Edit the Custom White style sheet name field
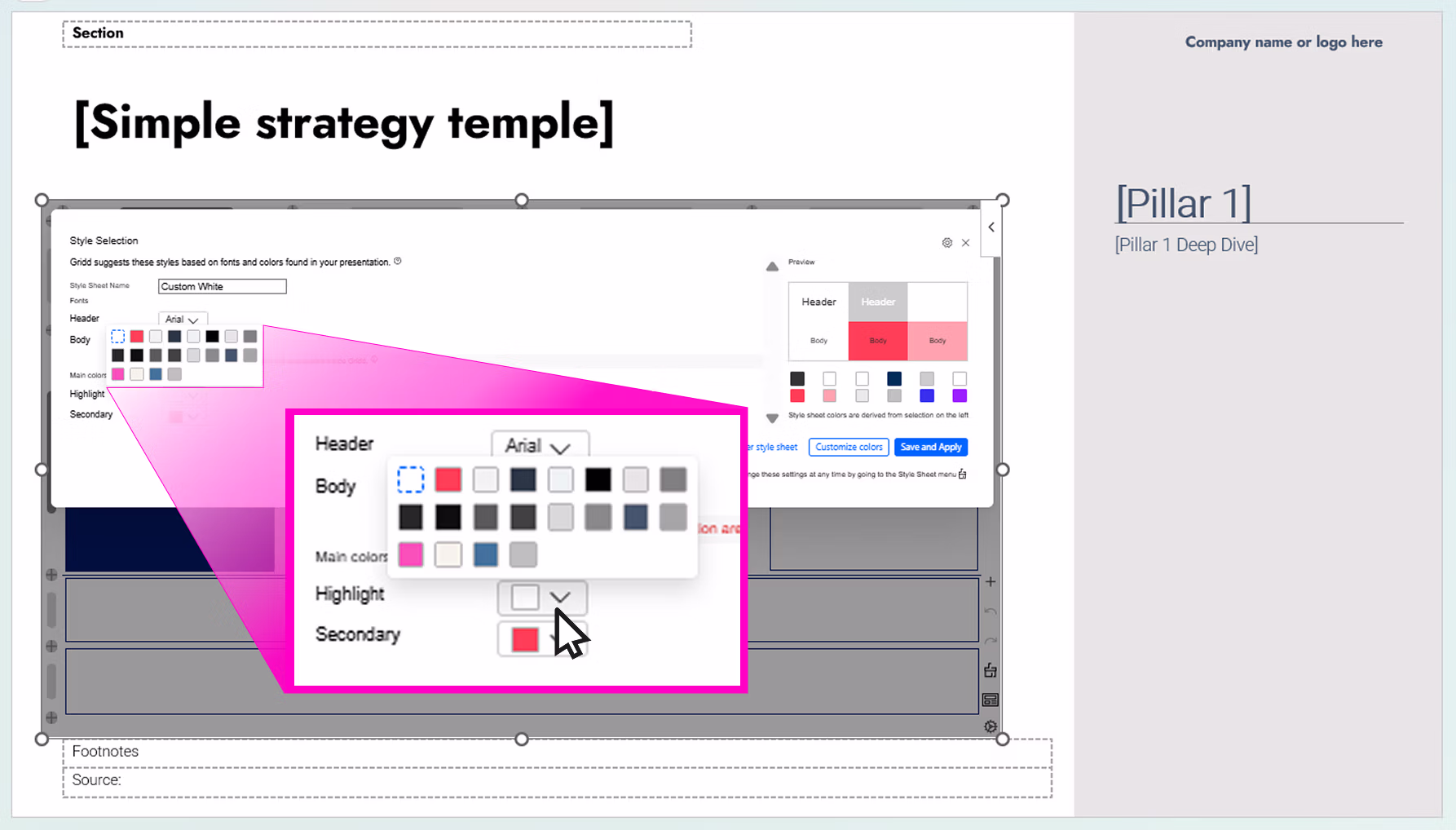 click(x=222, y=286)
